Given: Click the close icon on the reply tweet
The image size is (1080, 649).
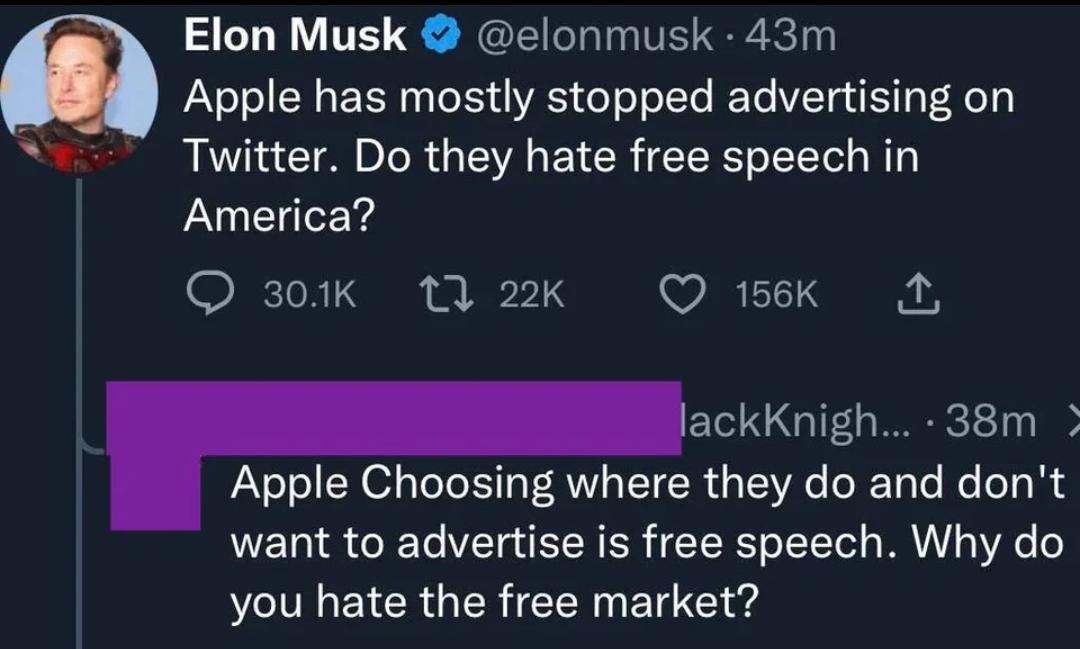Looking at the screenshot, I should click(1068, 423).
